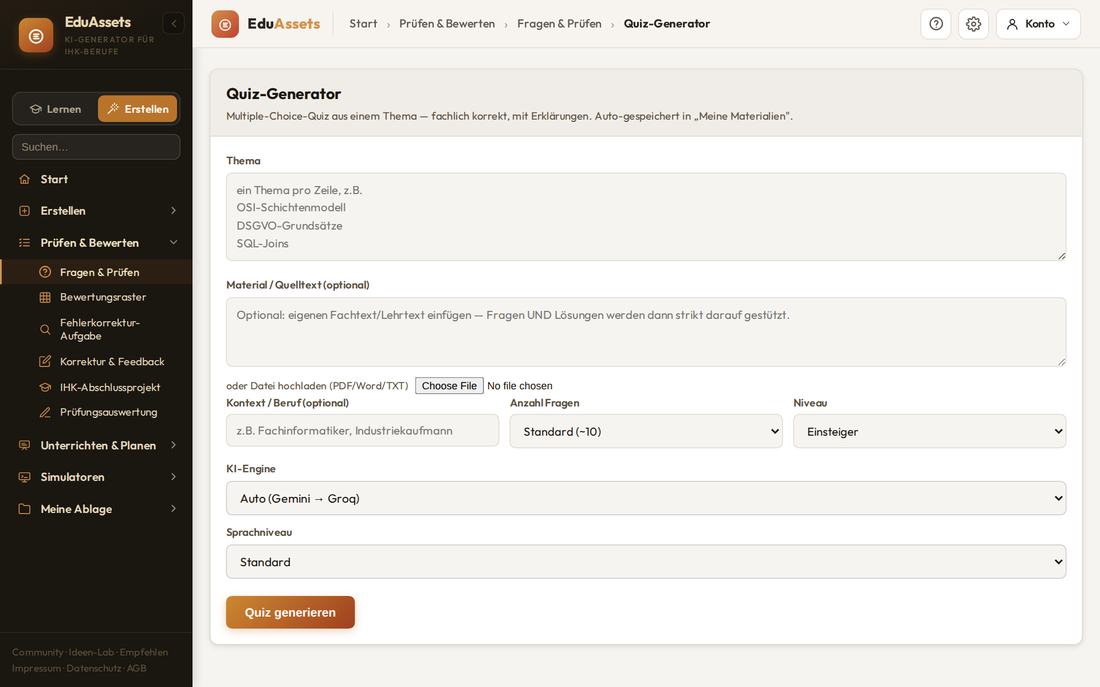Click the magnifier icon beside Fehlerkorrektur-Aufgabe
The width and height of the screenshot is (1100, 687).
click(45, 329)
